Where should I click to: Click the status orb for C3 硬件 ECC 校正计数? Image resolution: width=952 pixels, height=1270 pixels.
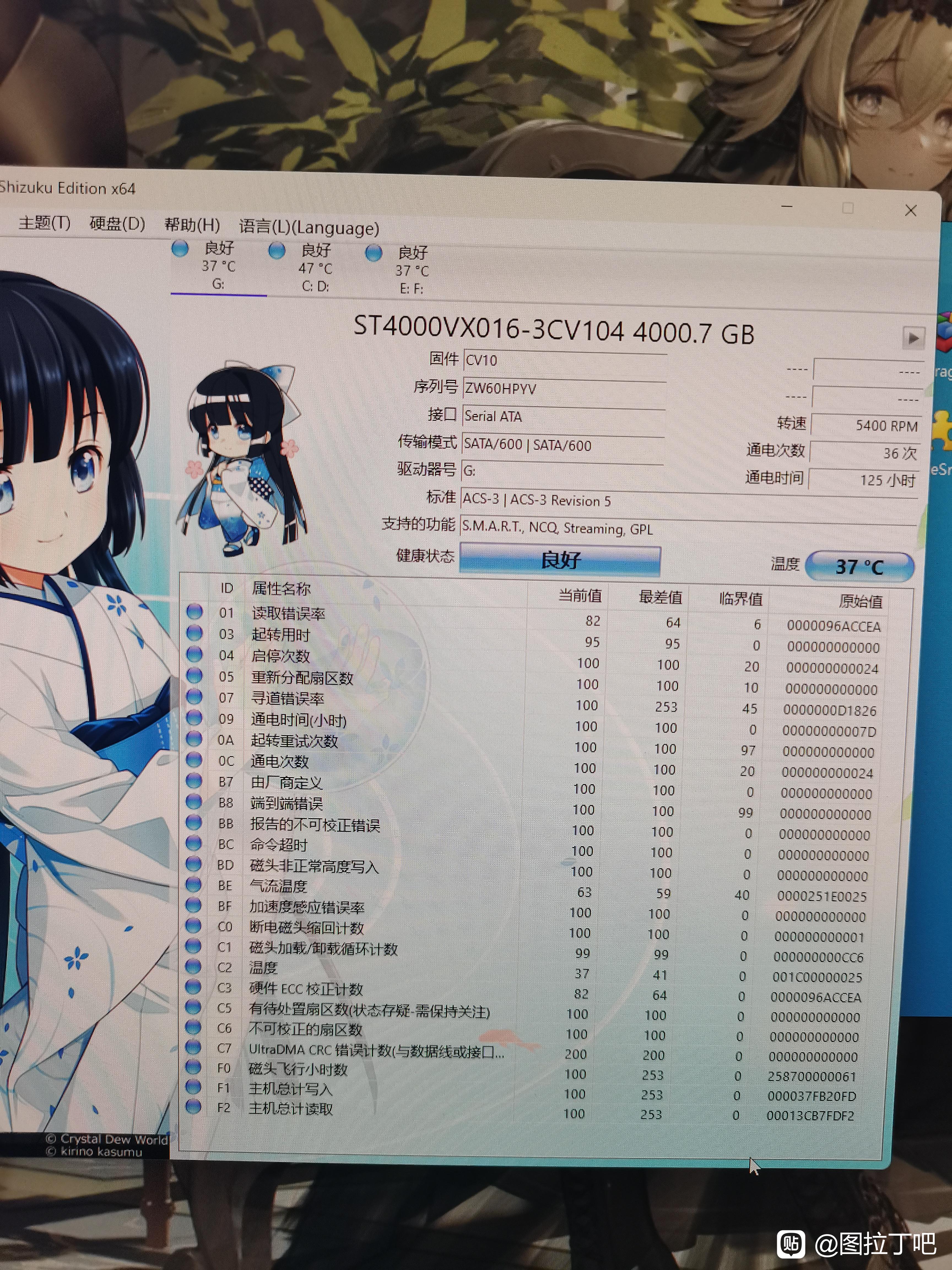tap(193, 987)
